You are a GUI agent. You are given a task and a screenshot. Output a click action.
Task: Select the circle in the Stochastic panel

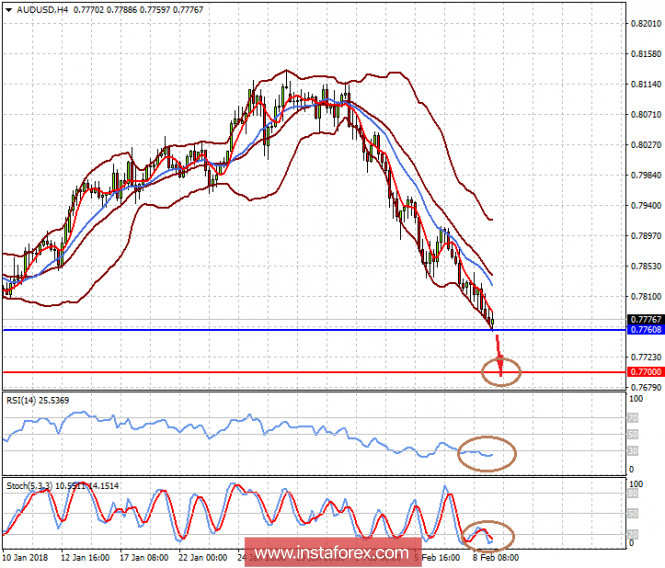(482, 533)
